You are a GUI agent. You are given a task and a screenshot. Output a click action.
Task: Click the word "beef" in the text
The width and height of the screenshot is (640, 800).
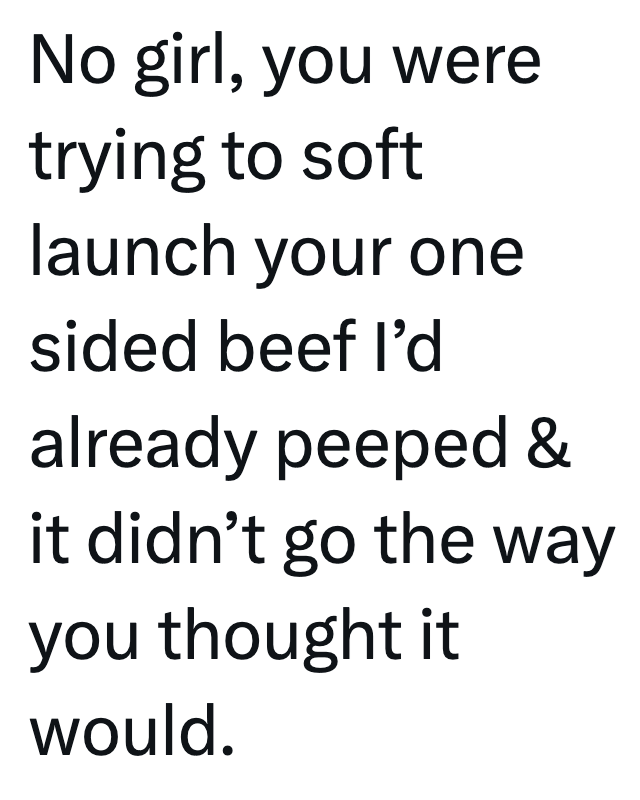tap(287, 346)
